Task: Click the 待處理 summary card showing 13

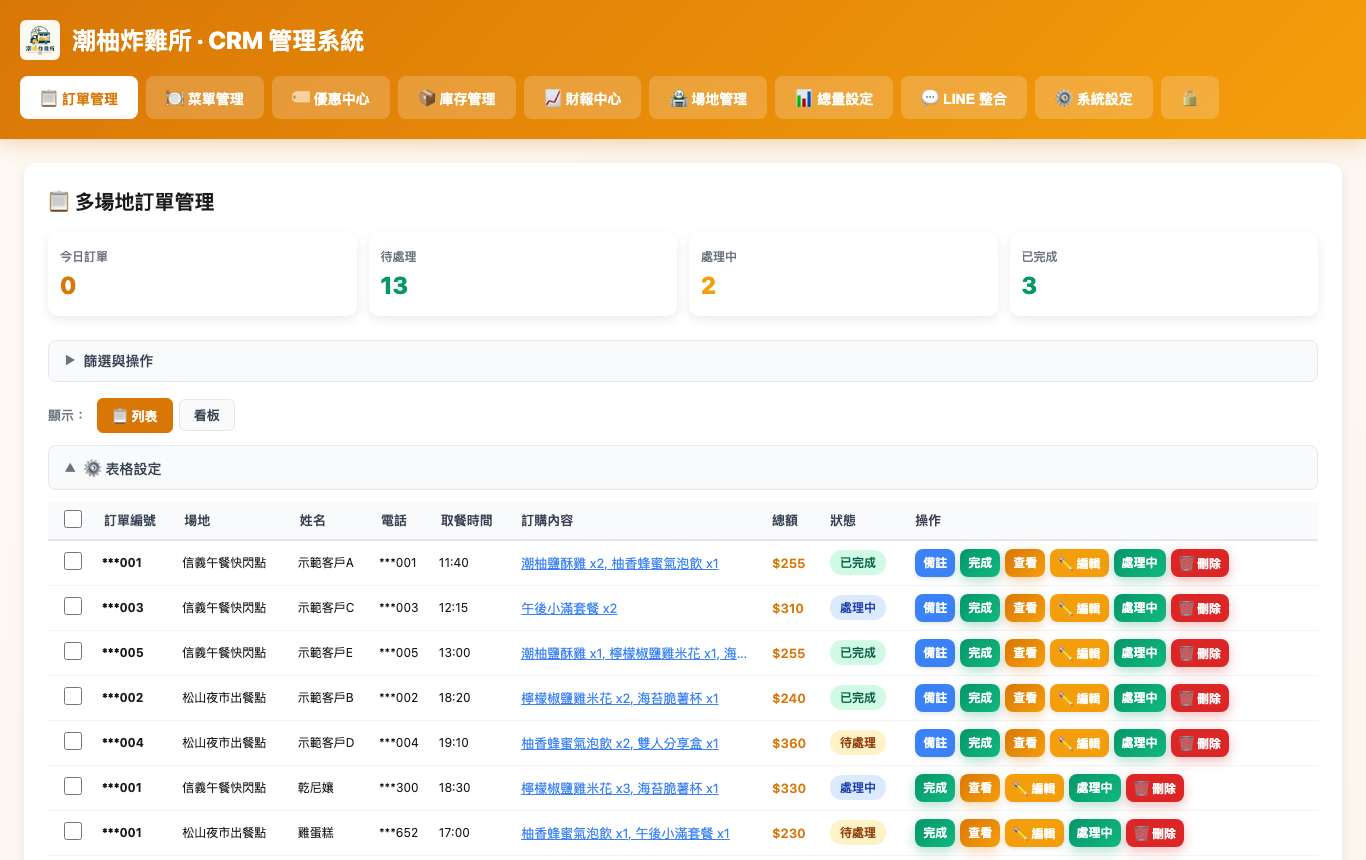Action: coord(523,274)
